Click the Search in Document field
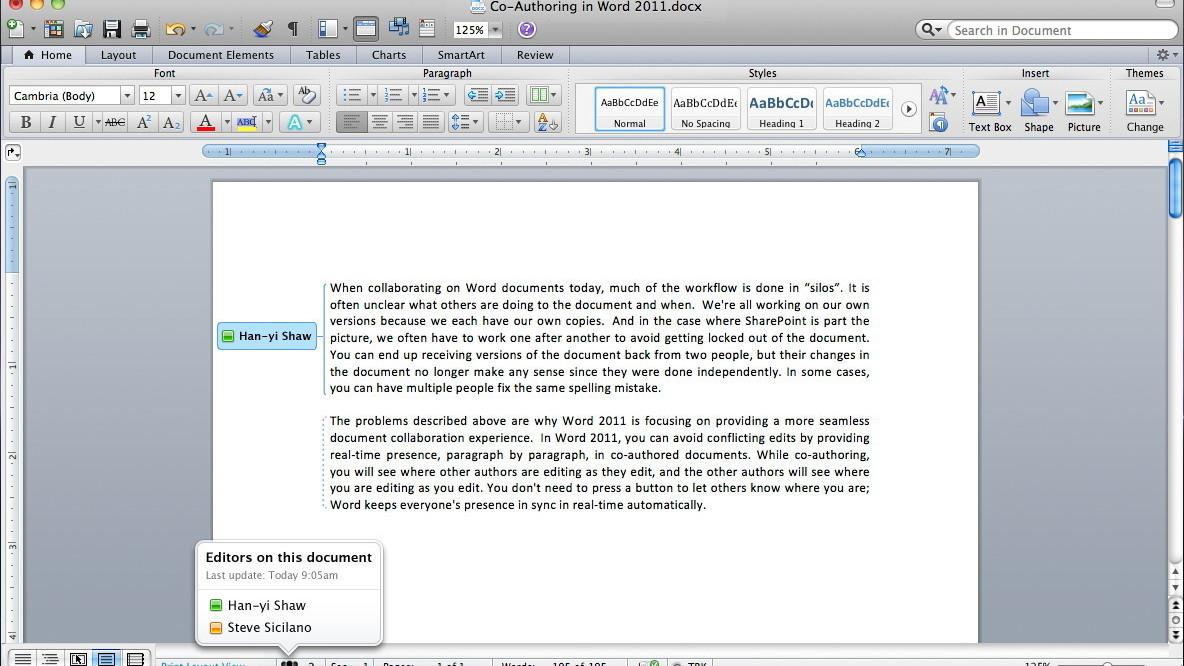The width and height of the screenshot is (1184, 666). point(1062,30)
